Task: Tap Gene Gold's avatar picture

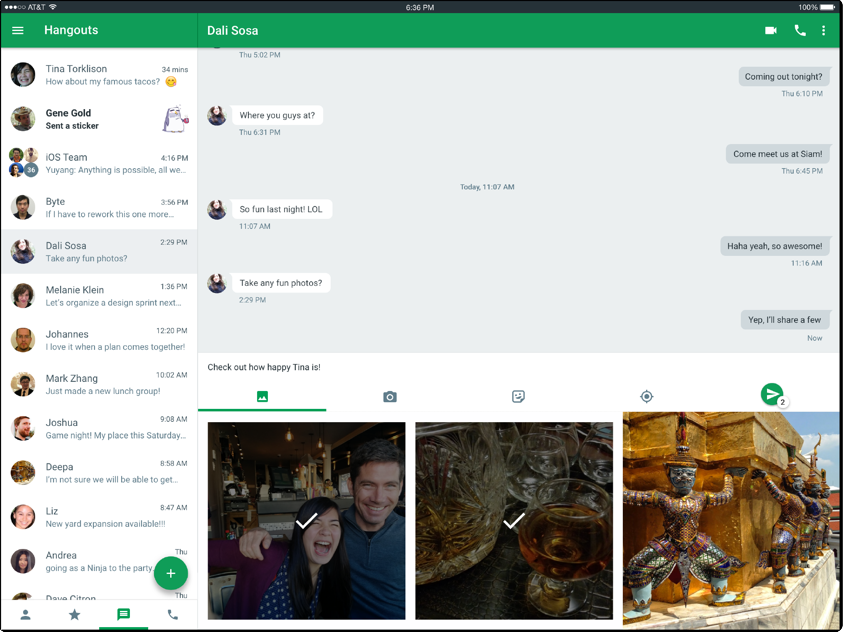Action: 23,119
